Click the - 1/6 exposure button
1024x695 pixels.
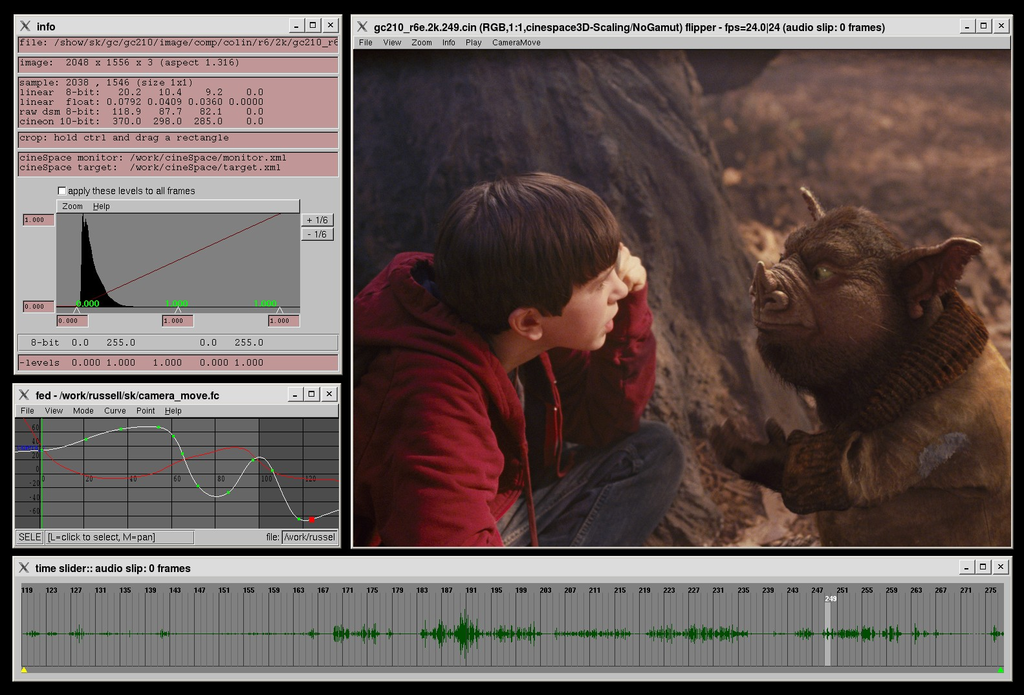317,234
